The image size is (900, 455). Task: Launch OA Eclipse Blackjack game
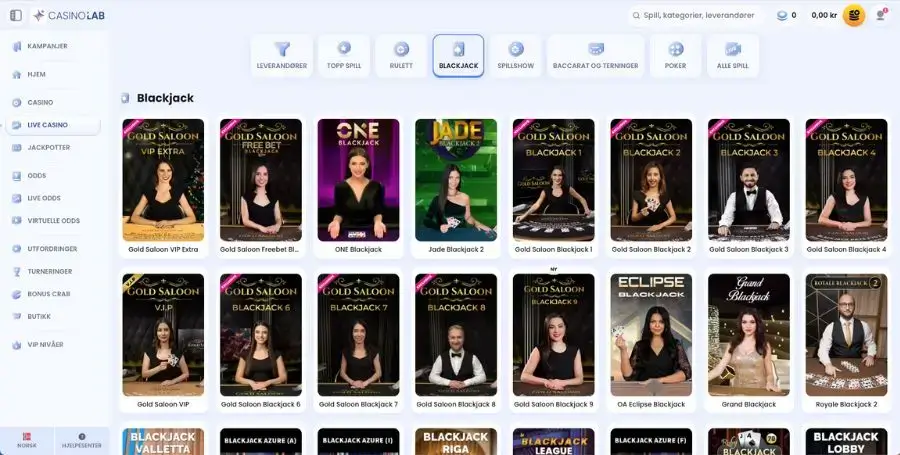click(651, 335)
